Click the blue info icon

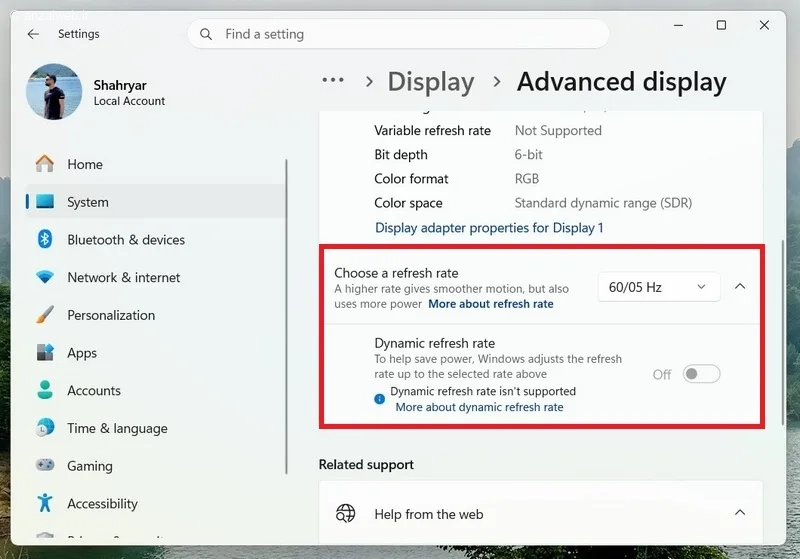coord(380,399)
